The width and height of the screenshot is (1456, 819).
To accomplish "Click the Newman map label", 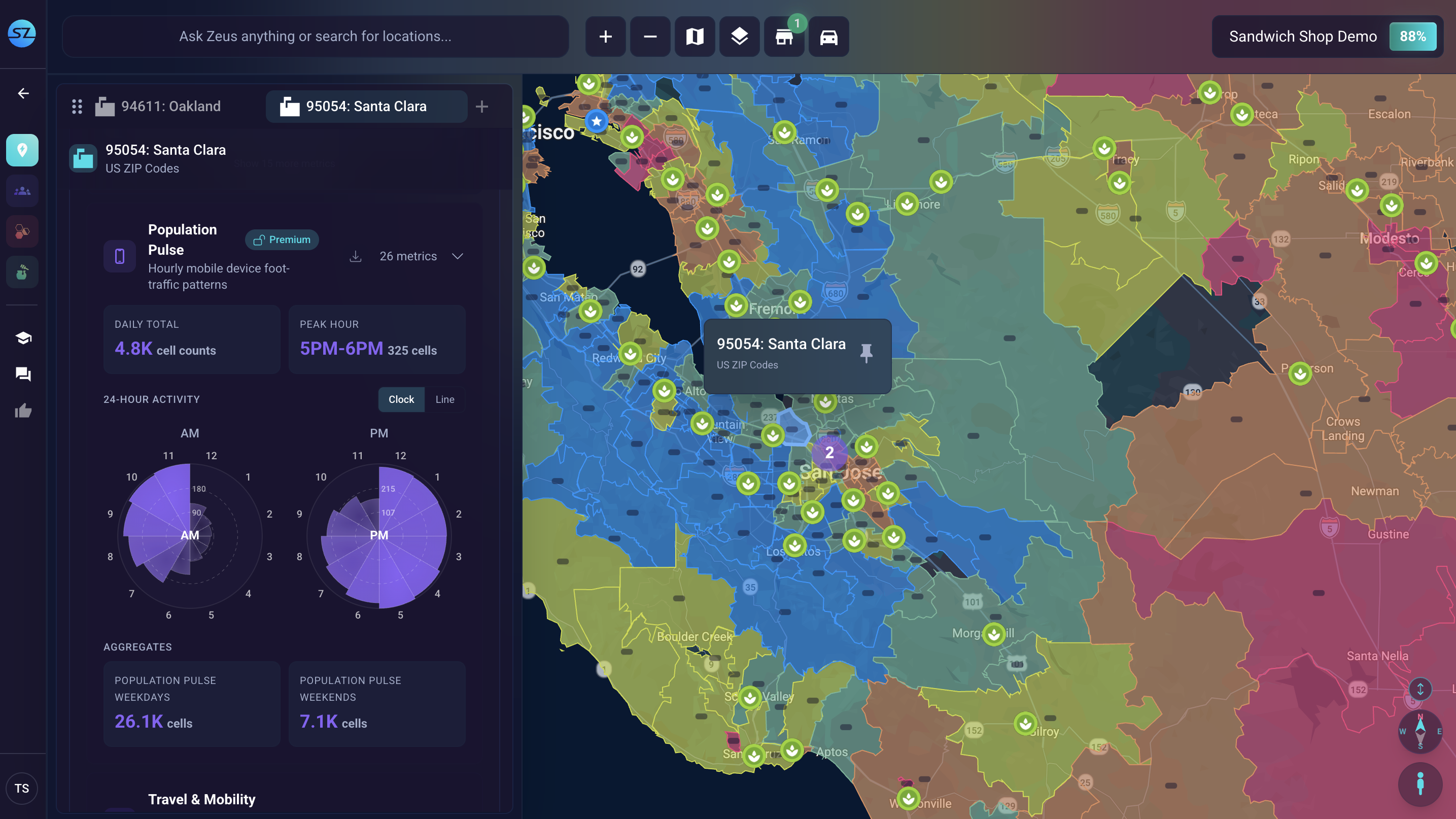I will pos(1375,491).
